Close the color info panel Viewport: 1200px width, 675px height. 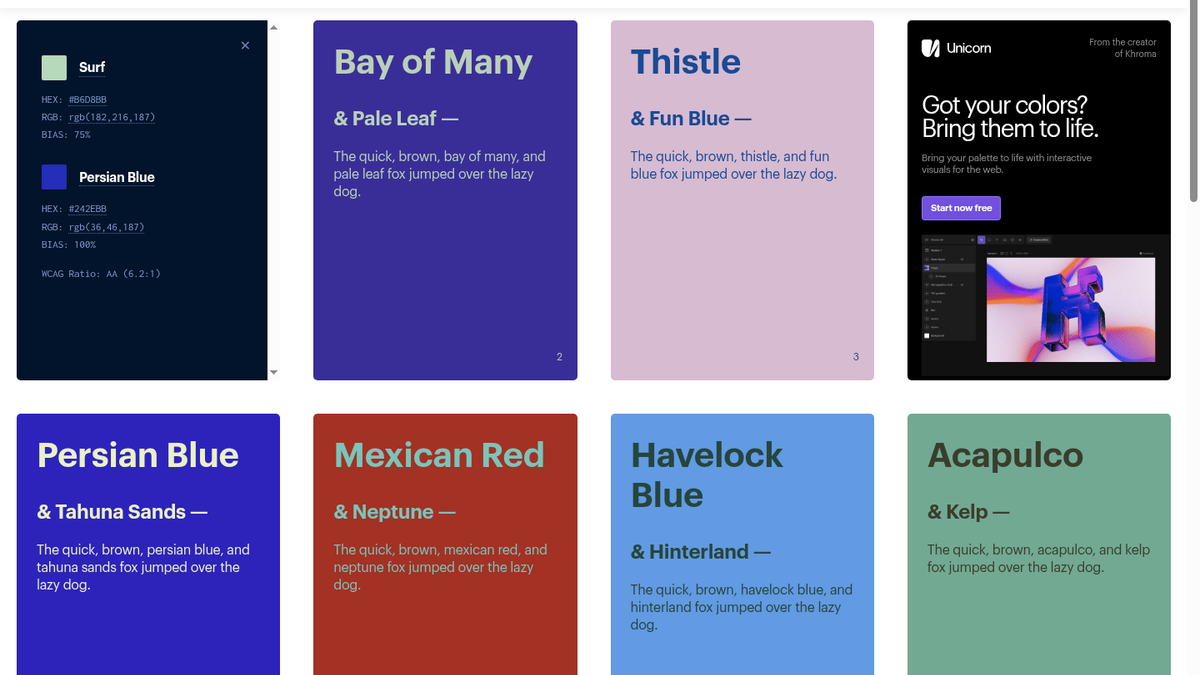click(x=245, y=46)
